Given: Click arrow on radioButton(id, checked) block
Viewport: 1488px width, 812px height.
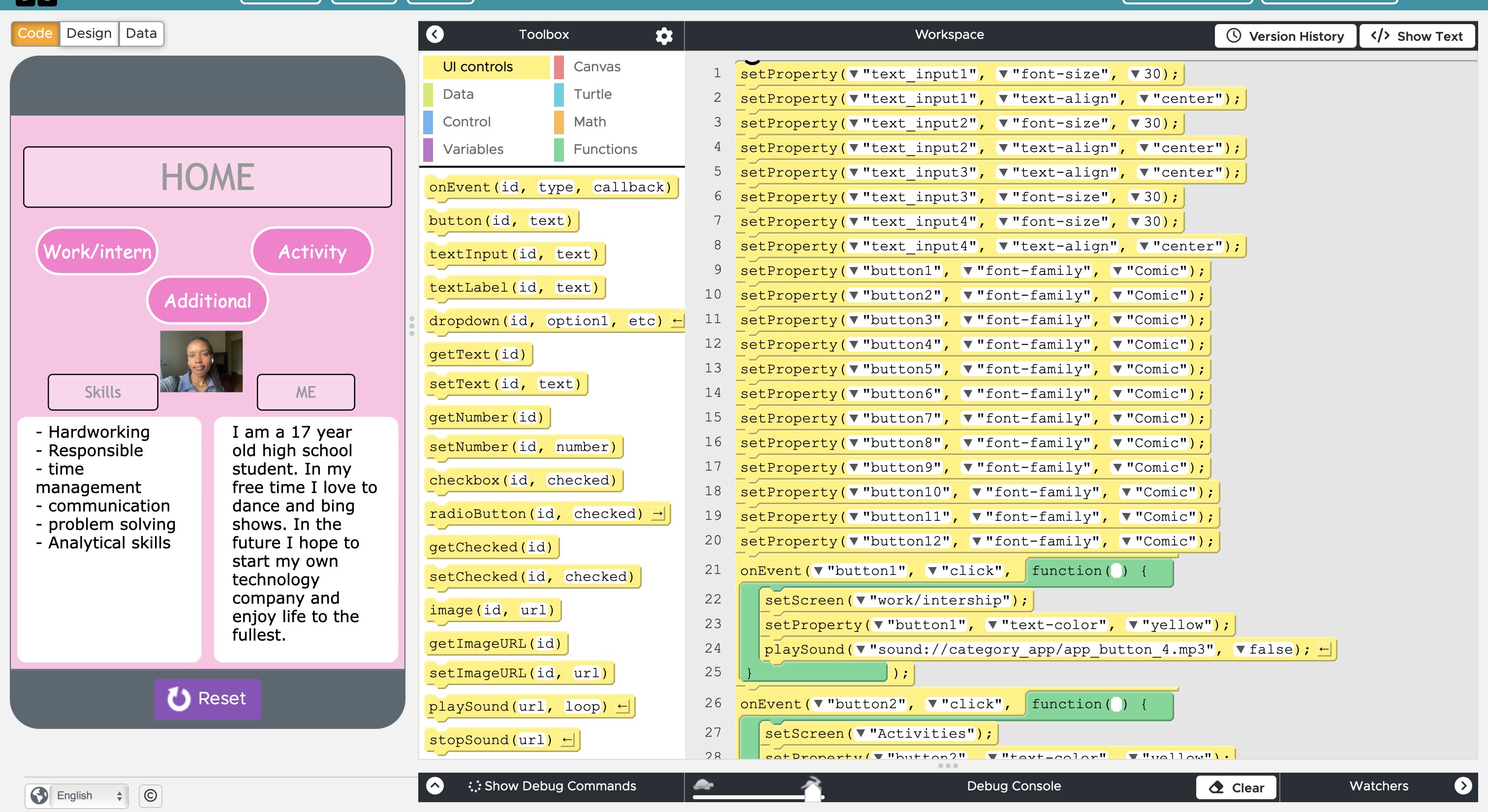Looking at the screenshot, I should click(x=658, y=514).
